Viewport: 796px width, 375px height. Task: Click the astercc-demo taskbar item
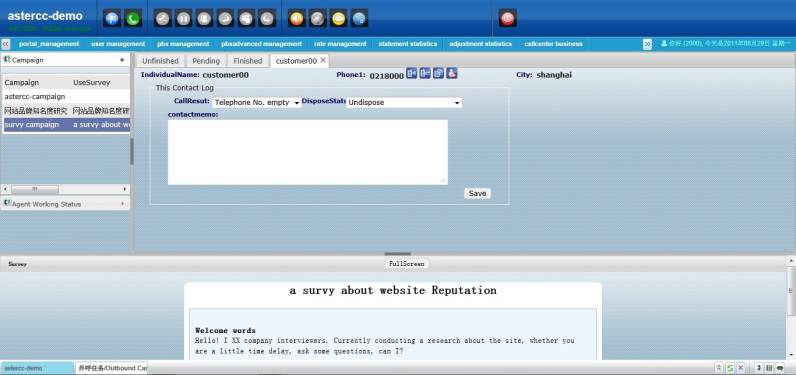coord(37,368)
